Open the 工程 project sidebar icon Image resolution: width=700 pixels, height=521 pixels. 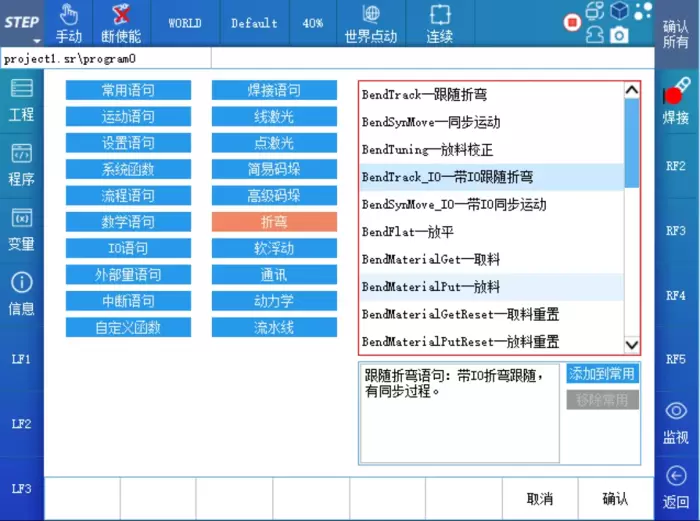pos(21,100)
